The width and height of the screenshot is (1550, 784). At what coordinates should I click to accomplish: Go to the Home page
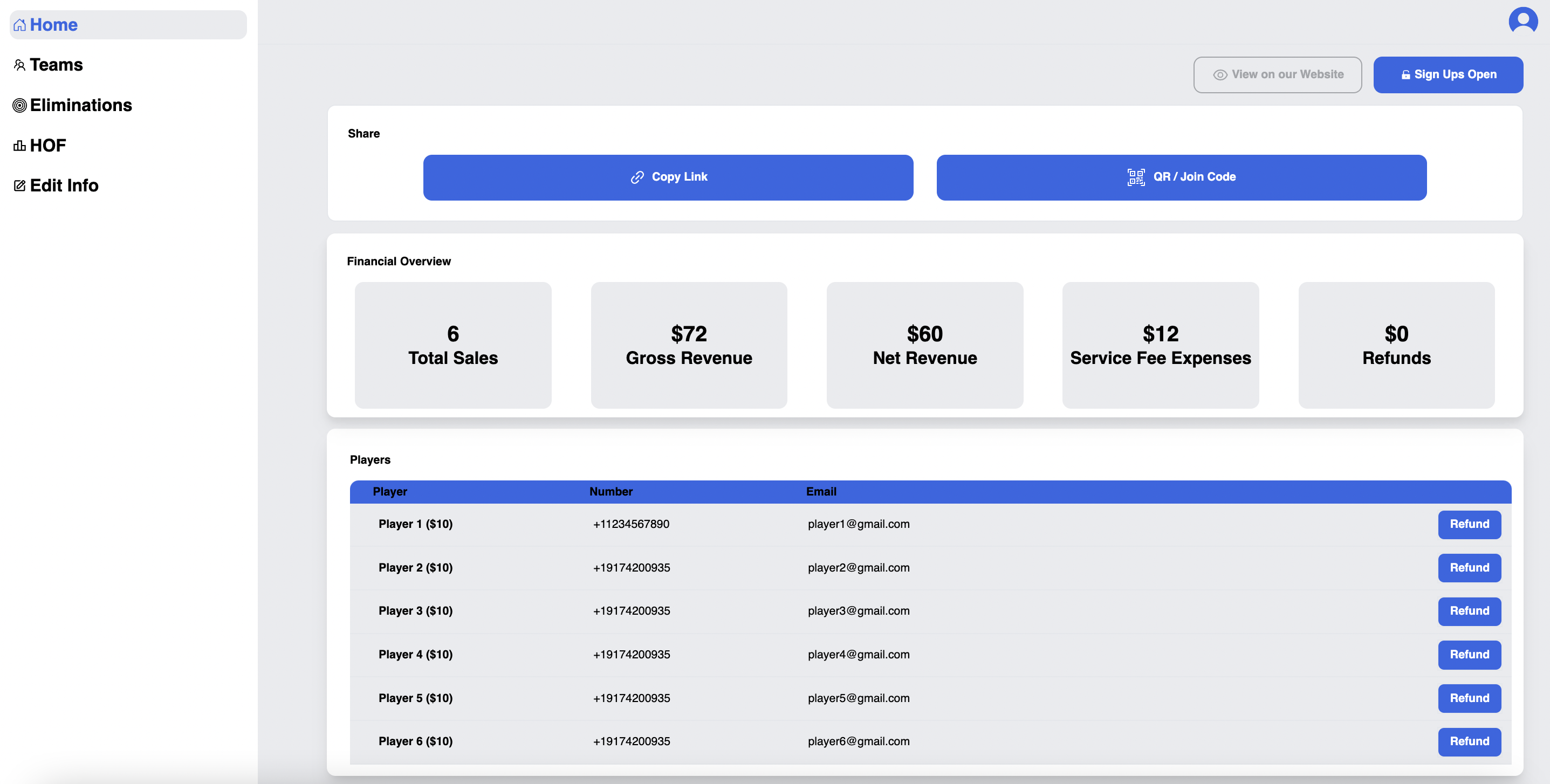(128, 25)
